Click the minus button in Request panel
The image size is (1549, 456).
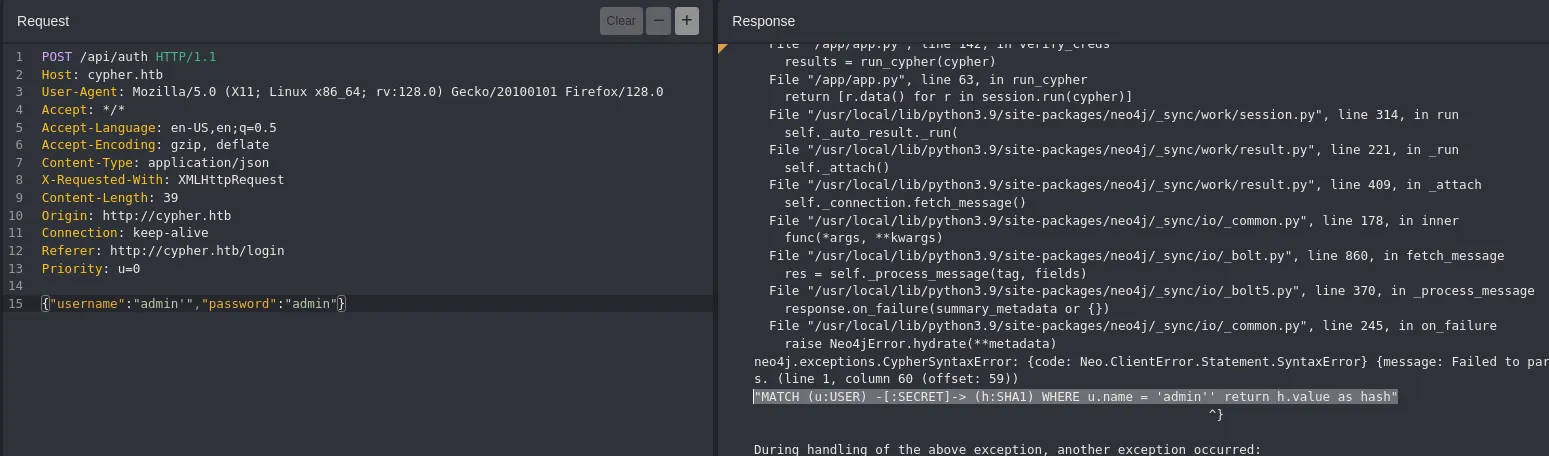658,21
